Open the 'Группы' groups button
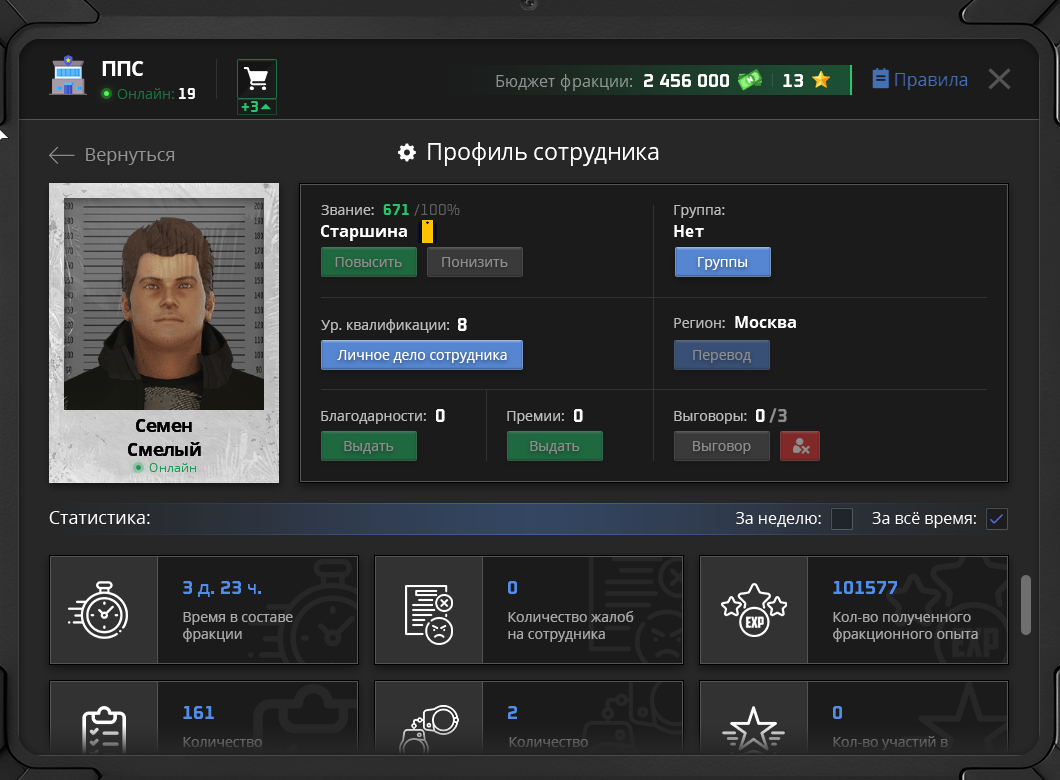Screen dimensions: 1060x780 [x=722, y=262]
